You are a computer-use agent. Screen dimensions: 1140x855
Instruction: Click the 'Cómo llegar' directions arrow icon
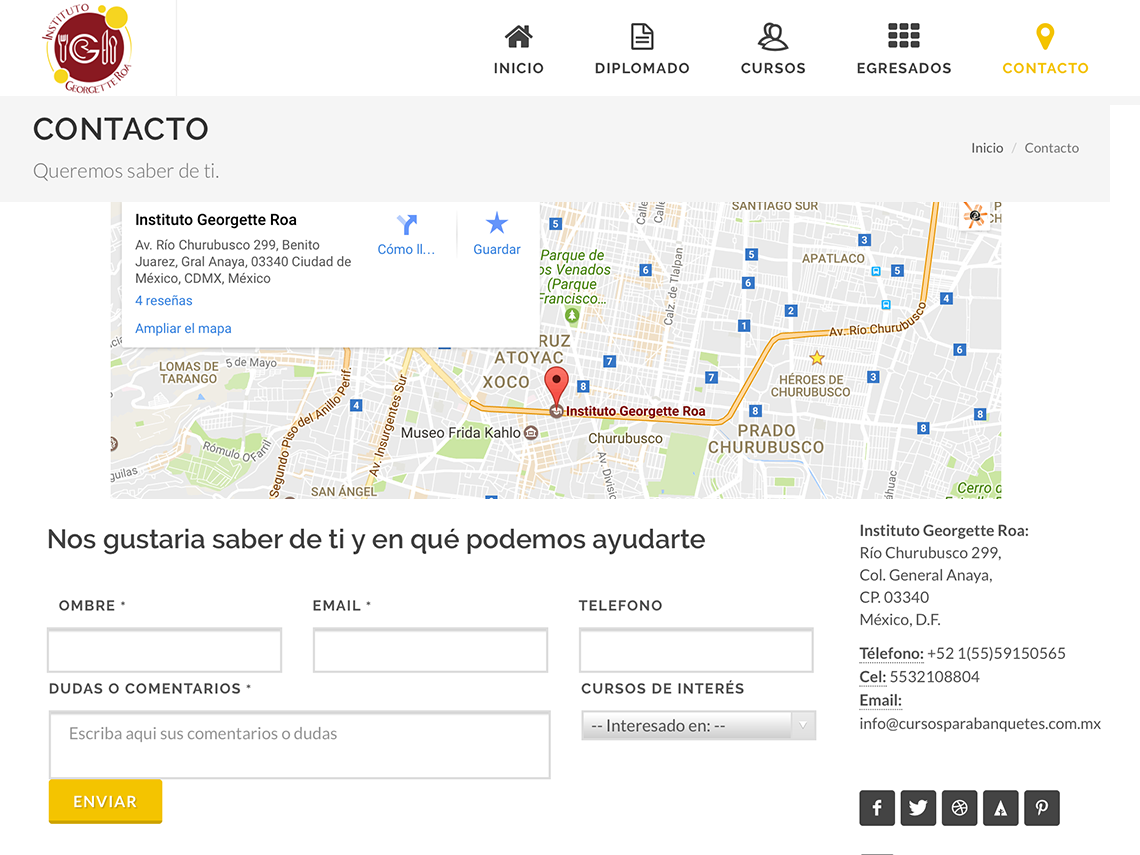coord(406,225)
